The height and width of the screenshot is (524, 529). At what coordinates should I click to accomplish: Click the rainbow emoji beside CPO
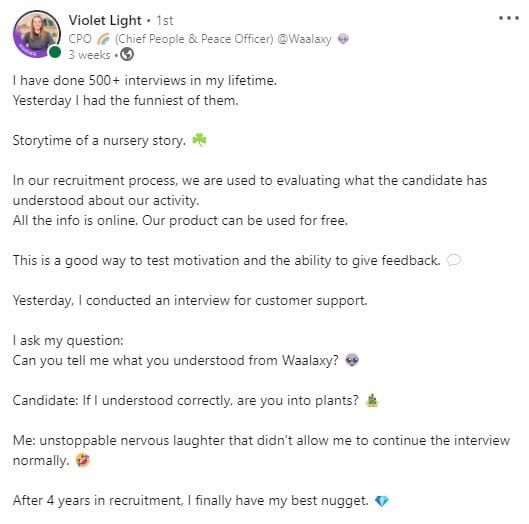[103, 39]
